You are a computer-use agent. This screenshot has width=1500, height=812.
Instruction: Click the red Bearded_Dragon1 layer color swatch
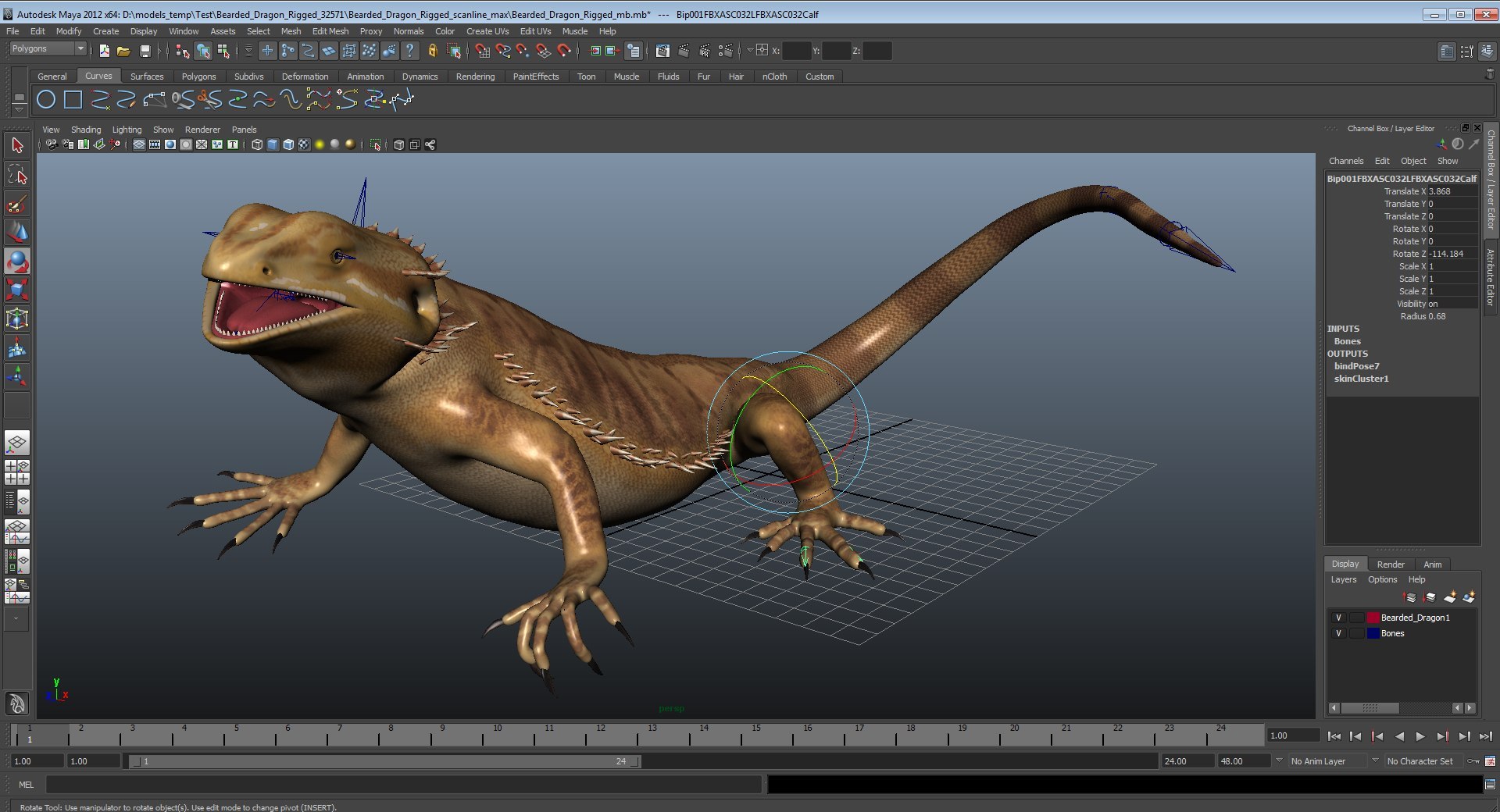(x=1373, y=618)
